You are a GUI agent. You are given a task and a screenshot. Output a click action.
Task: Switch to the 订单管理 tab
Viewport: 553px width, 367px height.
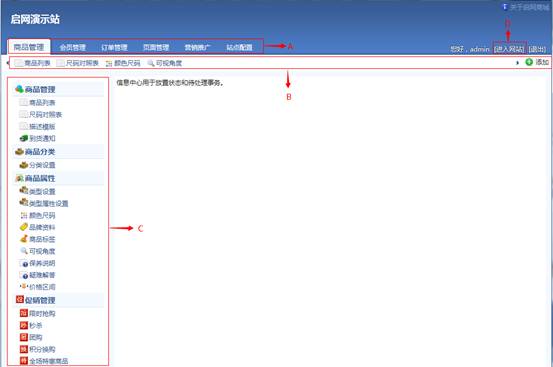tap(114, 47)
